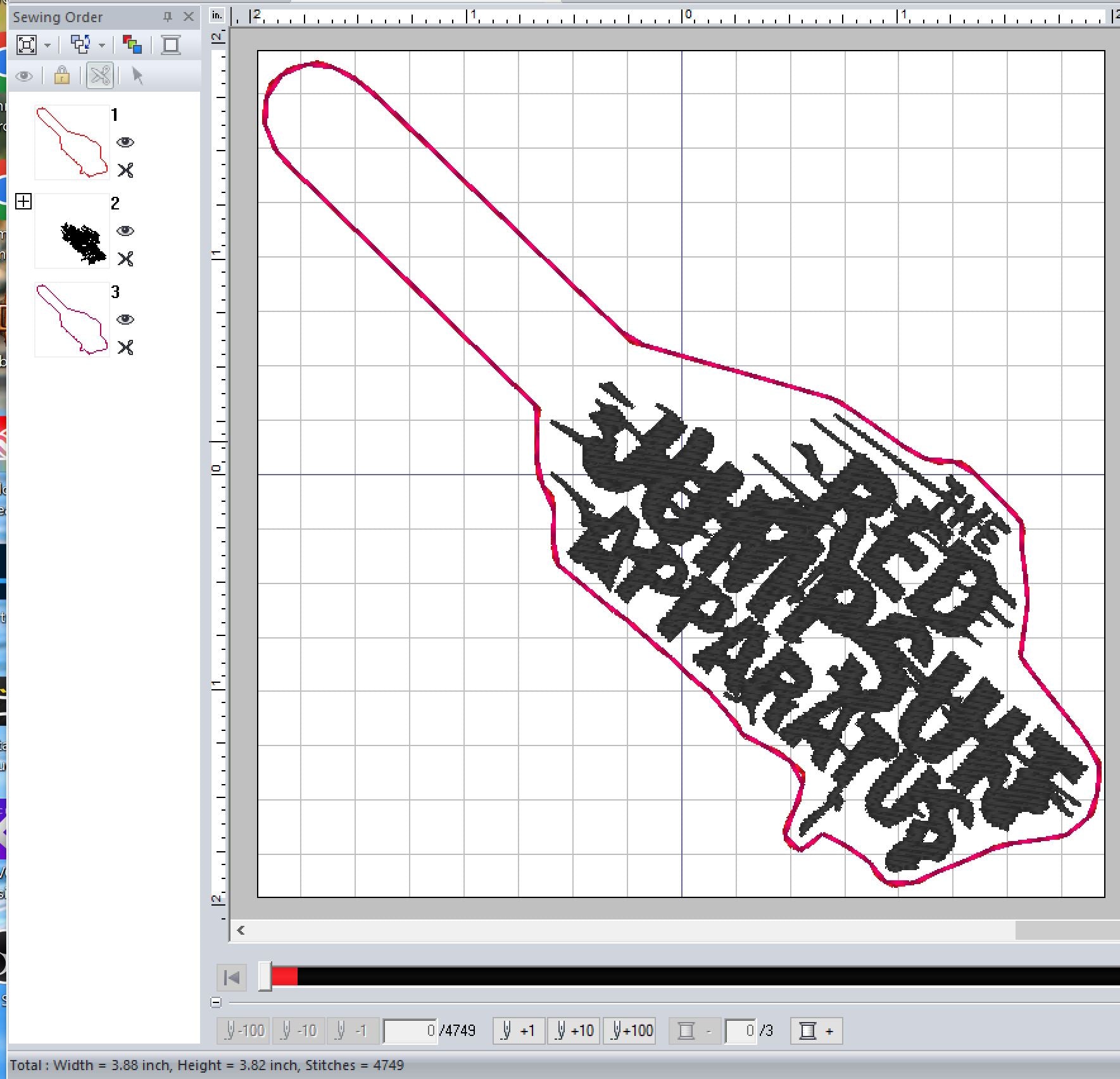Select thumbnail of sewing step 1

coord(72,142)
